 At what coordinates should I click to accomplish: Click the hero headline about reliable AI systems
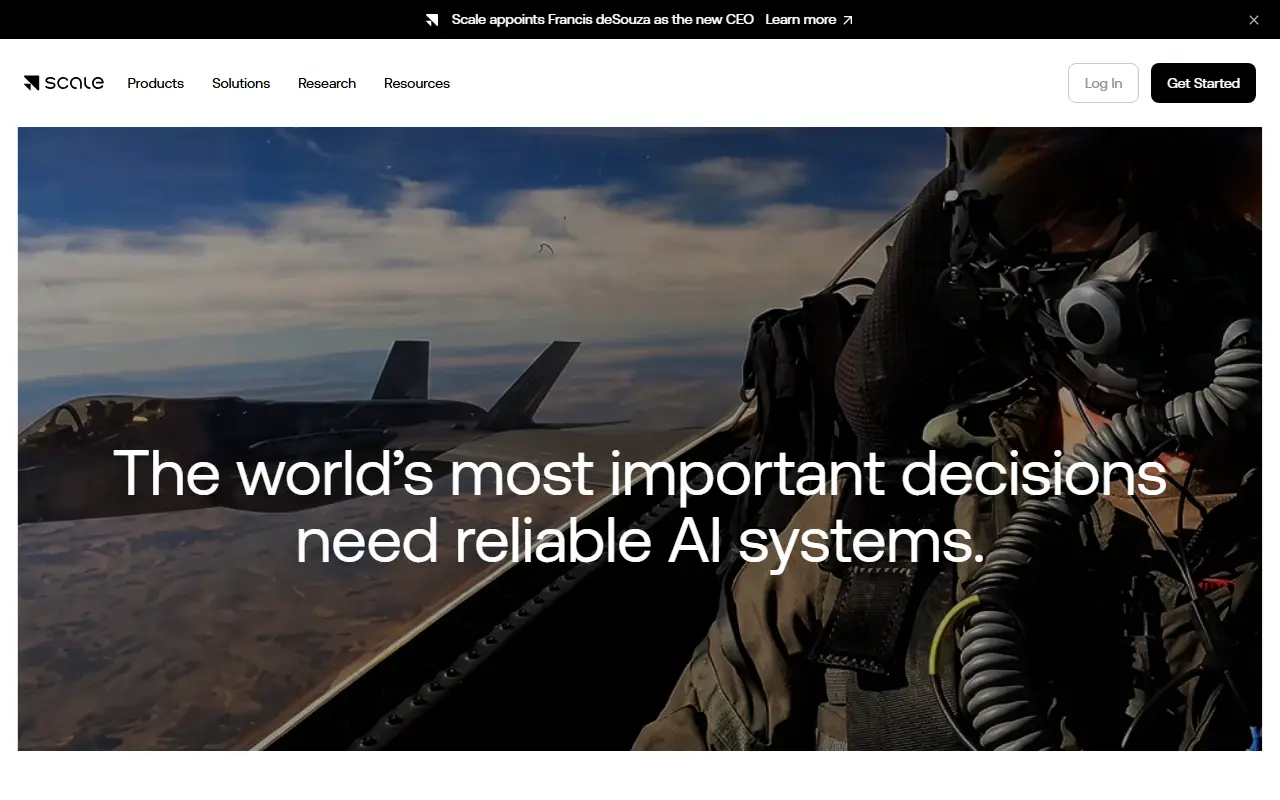click(640, 507)
